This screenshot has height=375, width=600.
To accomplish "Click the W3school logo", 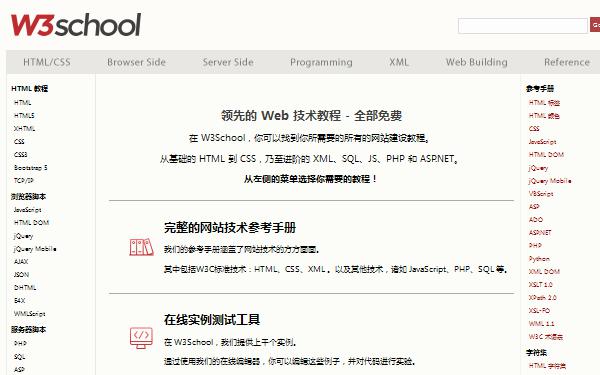I will pyautogui.click(x=76, y=24).
